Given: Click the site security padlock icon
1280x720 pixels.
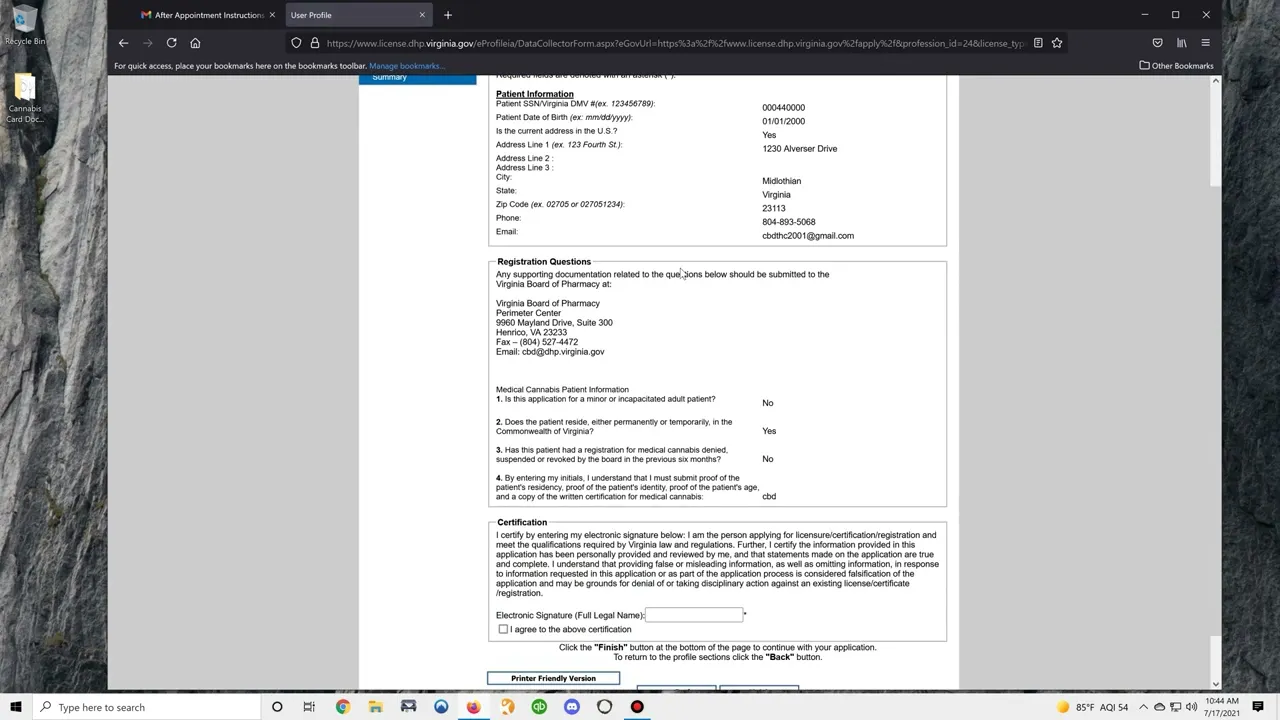Looking at the screenshot, I should point(314,43).
